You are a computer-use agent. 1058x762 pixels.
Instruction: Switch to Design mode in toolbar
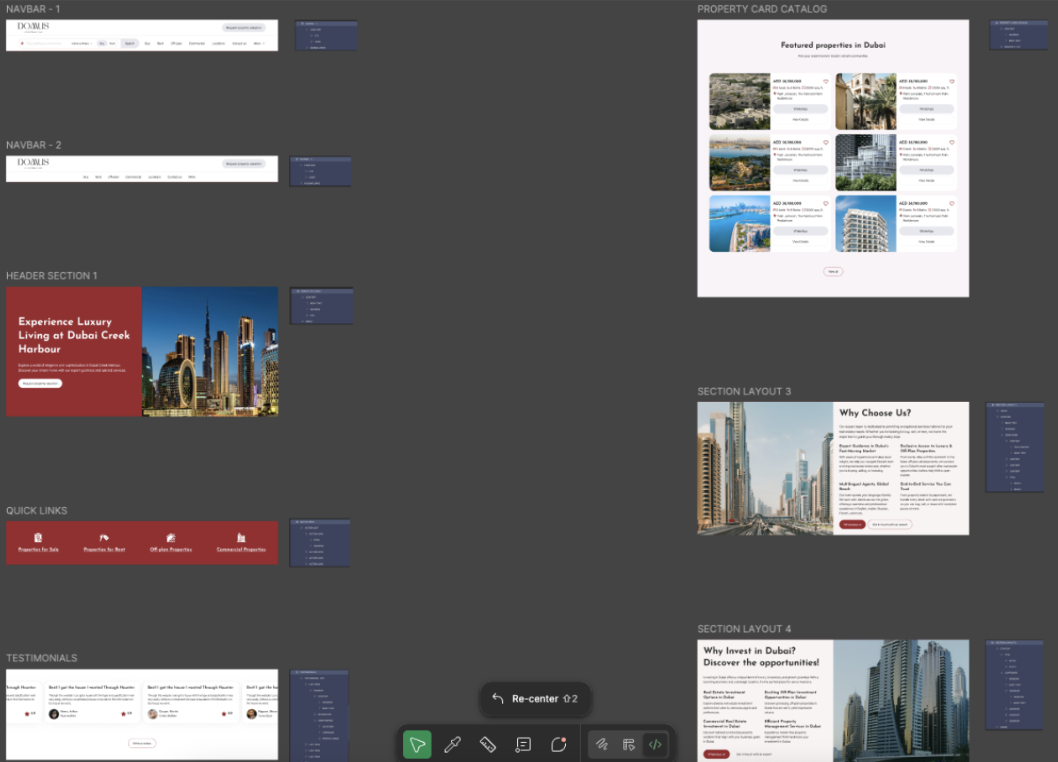point(629,744)
